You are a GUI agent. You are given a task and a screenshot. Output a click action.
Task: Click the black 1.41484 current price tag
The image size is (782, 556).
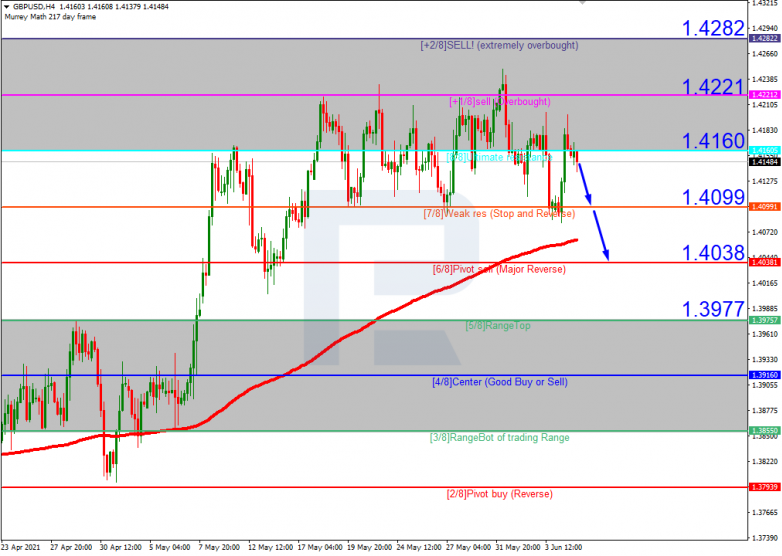pyautogui.click(x=764, y=162)
